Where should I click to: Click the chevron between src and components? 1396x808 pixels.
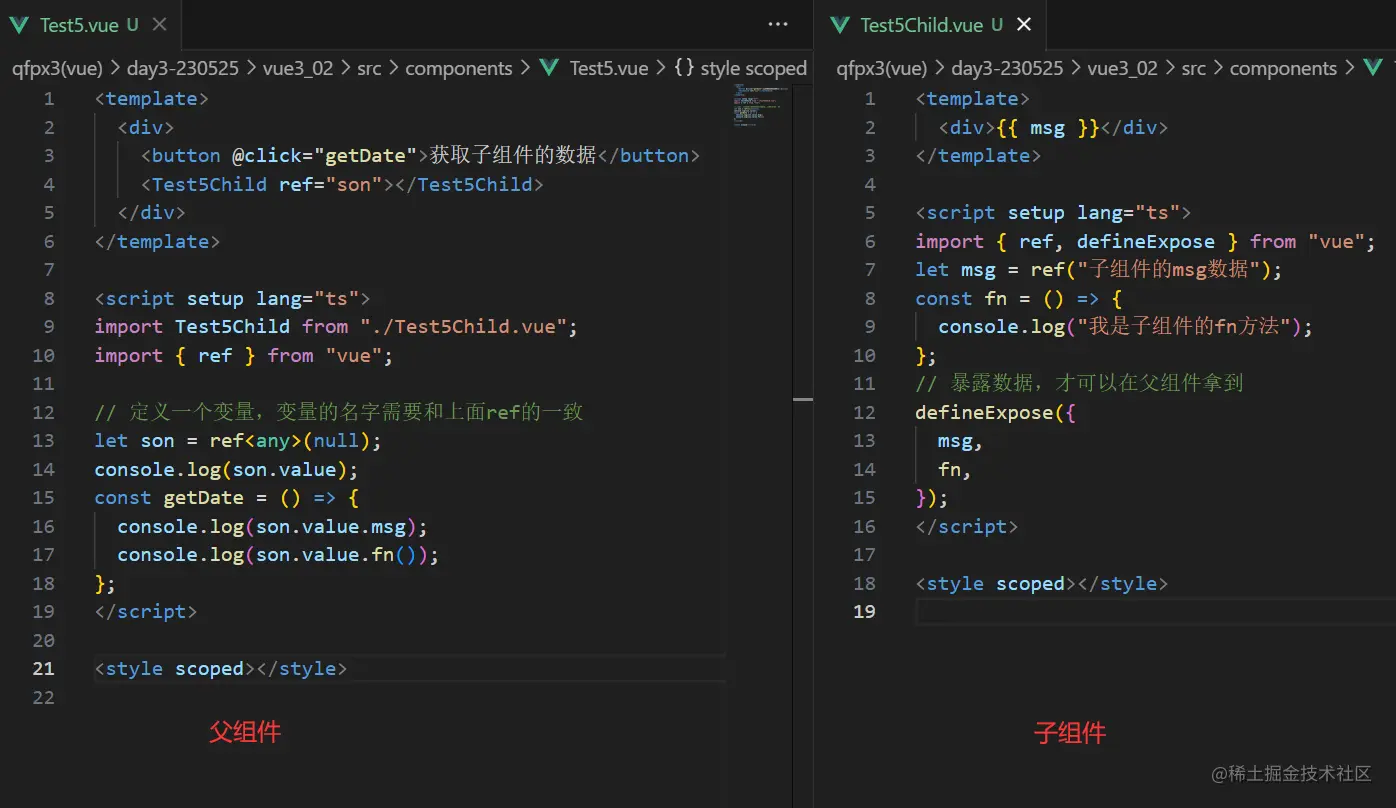click(x=395, y=67)
